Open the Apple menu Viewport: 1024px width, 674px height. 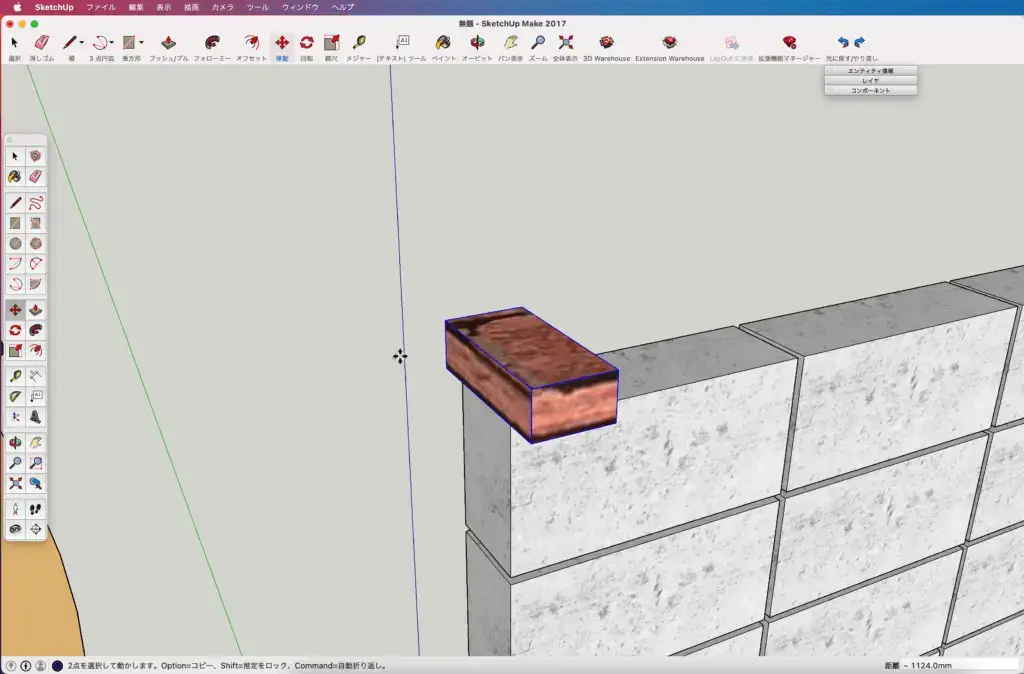pos(18,7)
